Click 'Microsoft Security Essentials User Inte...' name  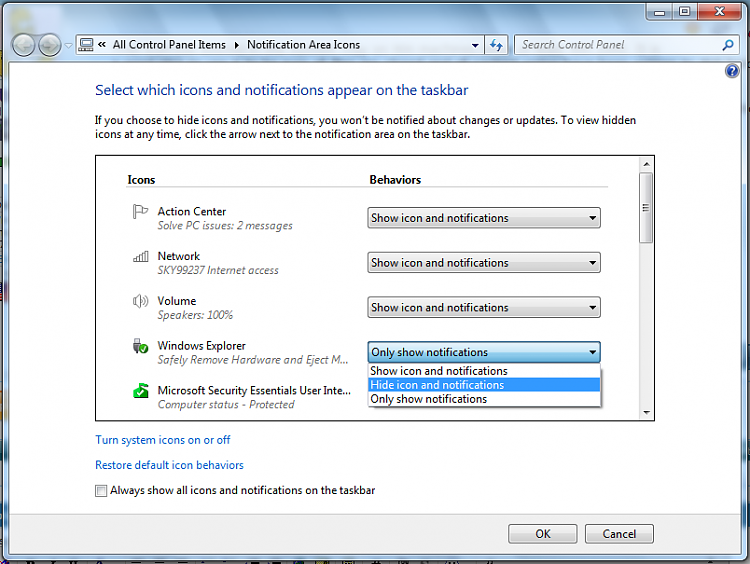click(x=254, y=390)
